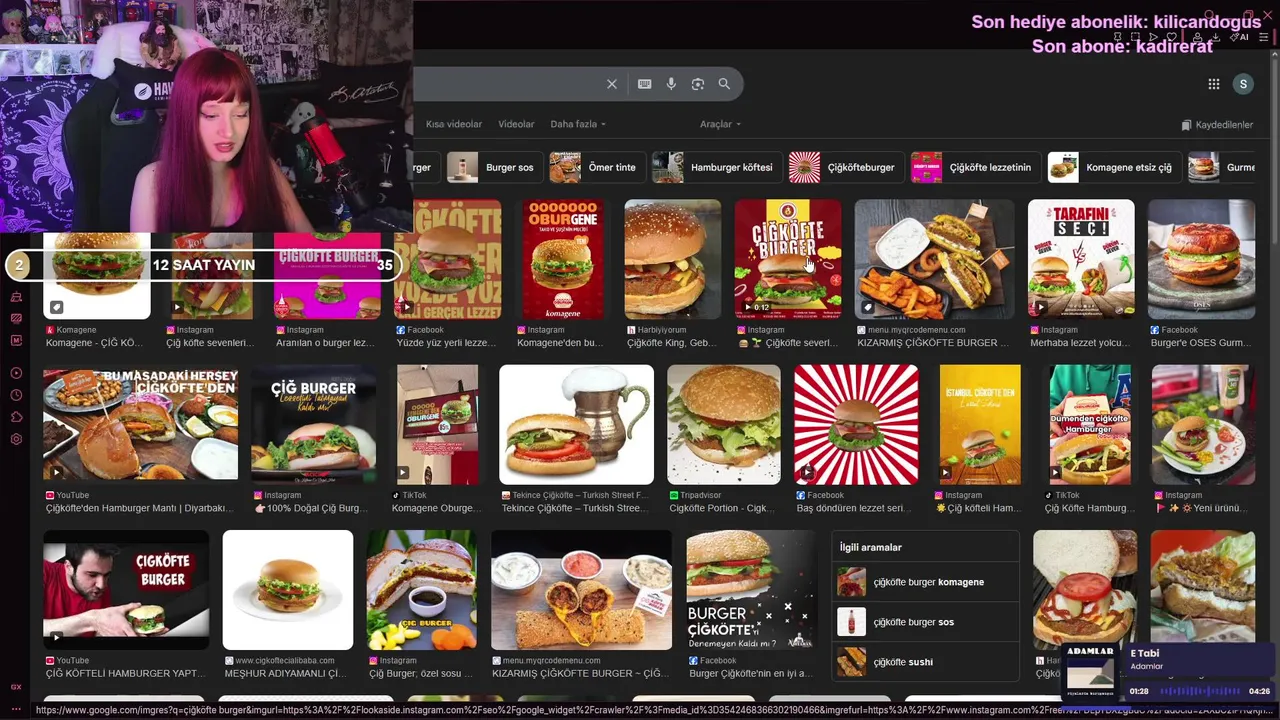Open the sliced wraps with sauces image
The height and width of the screenshot is (720, 1280).
[x=581, y=590]
